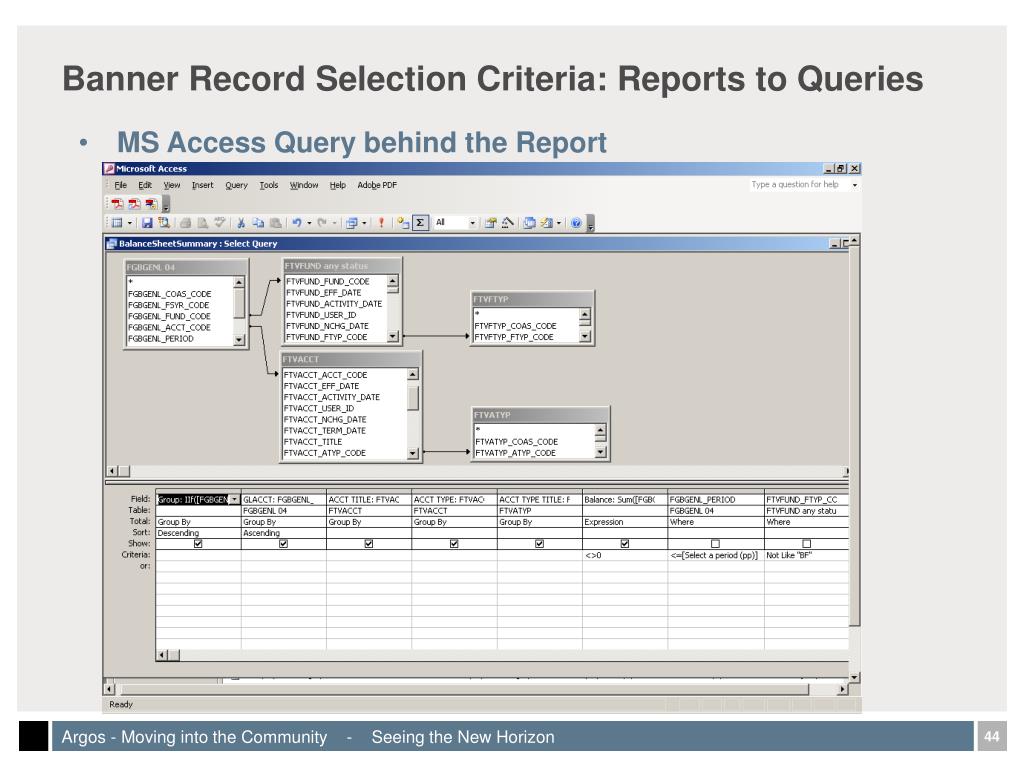Select FTVFTYP_FTYP_CODE in FTVFTYP table
The image size is (1024, 768).
tap(514, 337)
